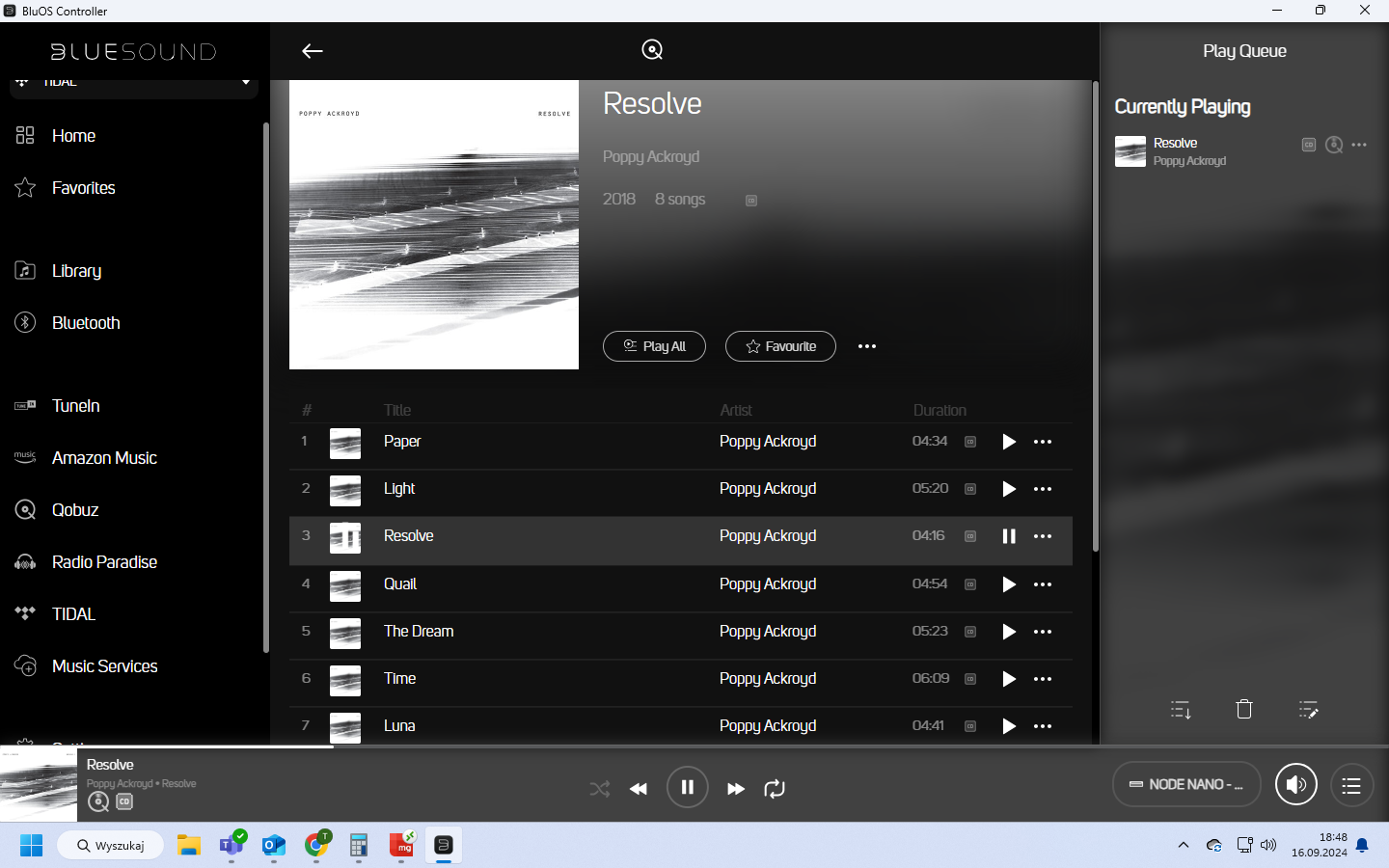Click the Title column header
Viewport: 1389px width, 868px height.
pos(397,410)
